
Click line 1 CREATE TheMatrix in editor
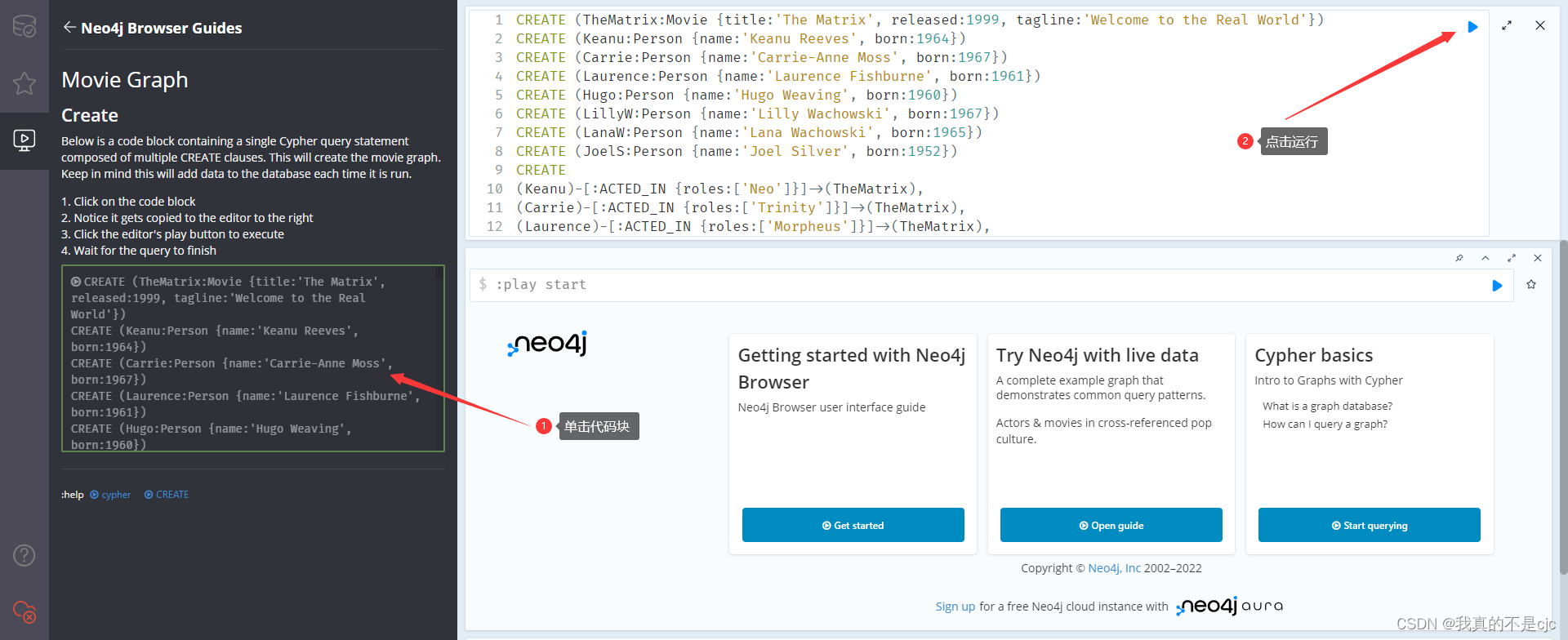[x=920, y=20]
